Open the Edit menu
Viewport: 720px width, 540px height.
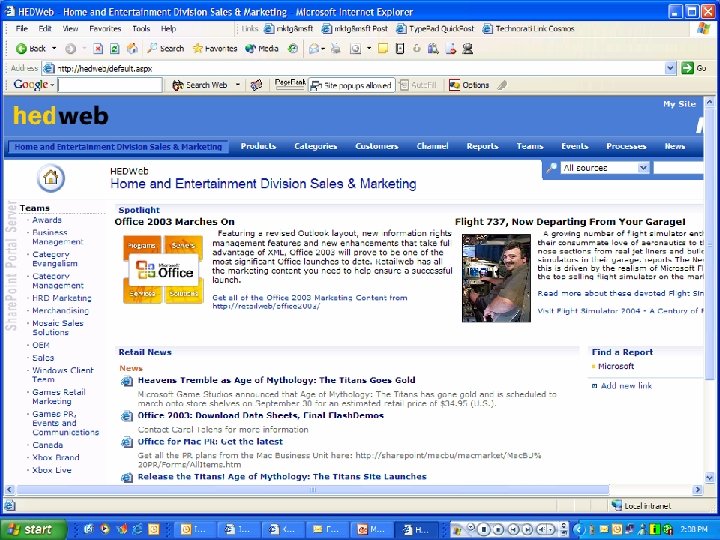coord(45,28)
